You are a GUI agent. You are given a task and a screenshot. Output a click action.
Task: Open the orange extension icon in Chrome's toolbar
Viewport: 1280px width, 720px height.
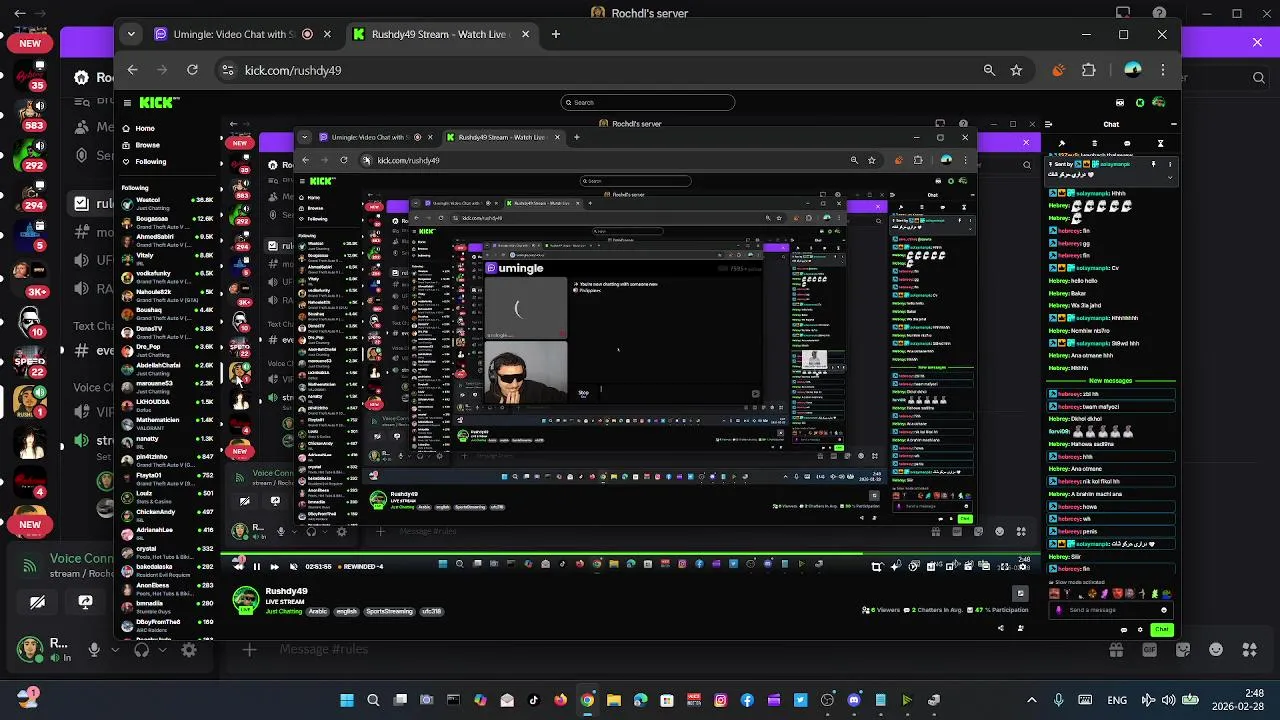tap(1058, 70)
